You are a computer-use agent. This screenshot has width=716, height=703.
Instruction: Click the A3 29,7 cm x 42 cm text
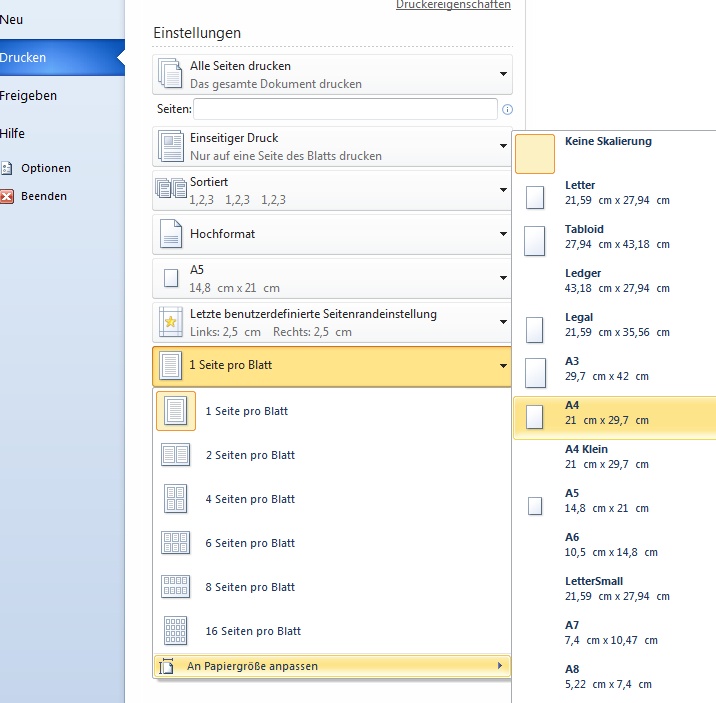(x=607, y=368)
